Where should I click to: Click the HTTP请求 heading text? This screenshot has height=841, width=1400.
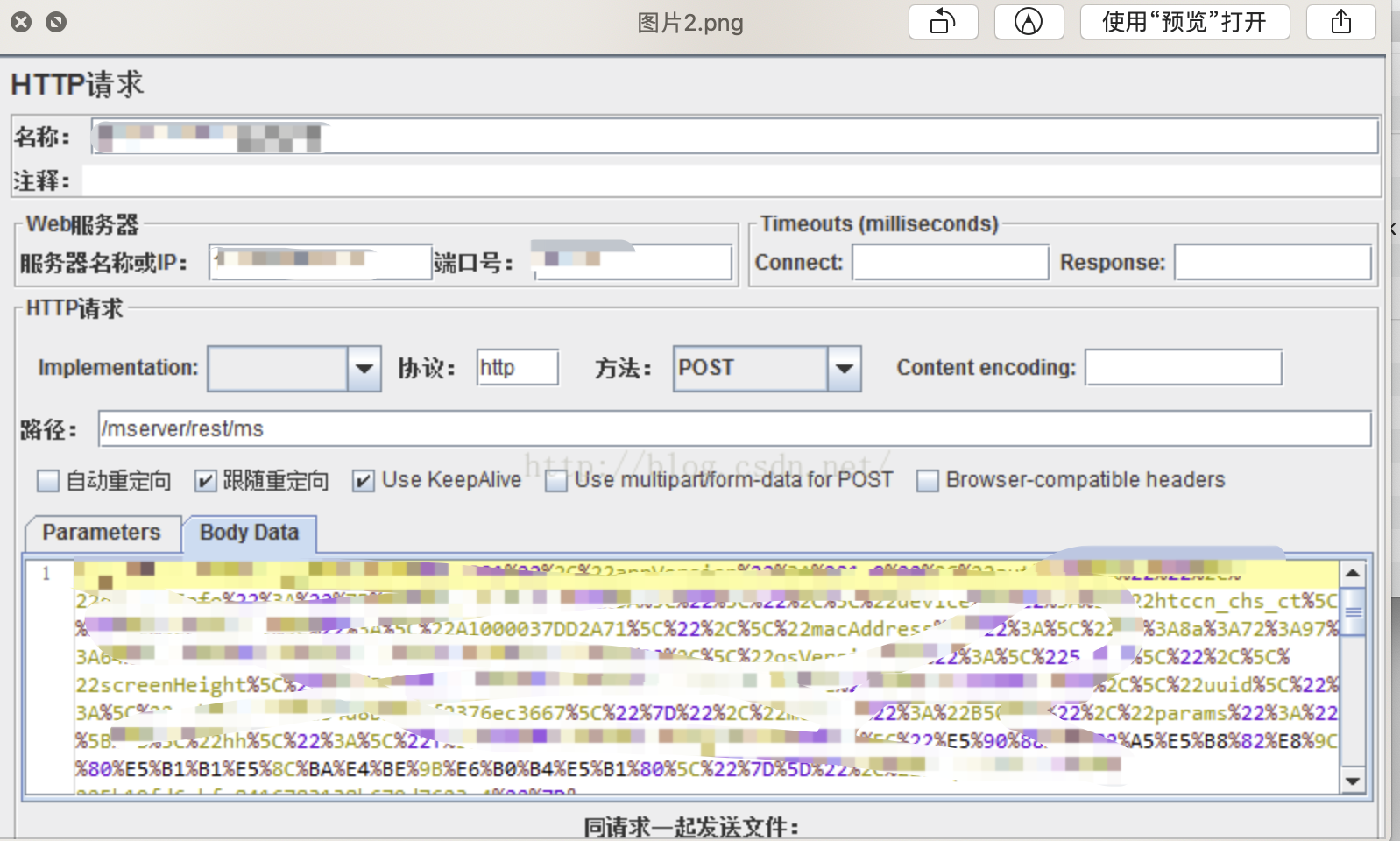tap(77, 85)
